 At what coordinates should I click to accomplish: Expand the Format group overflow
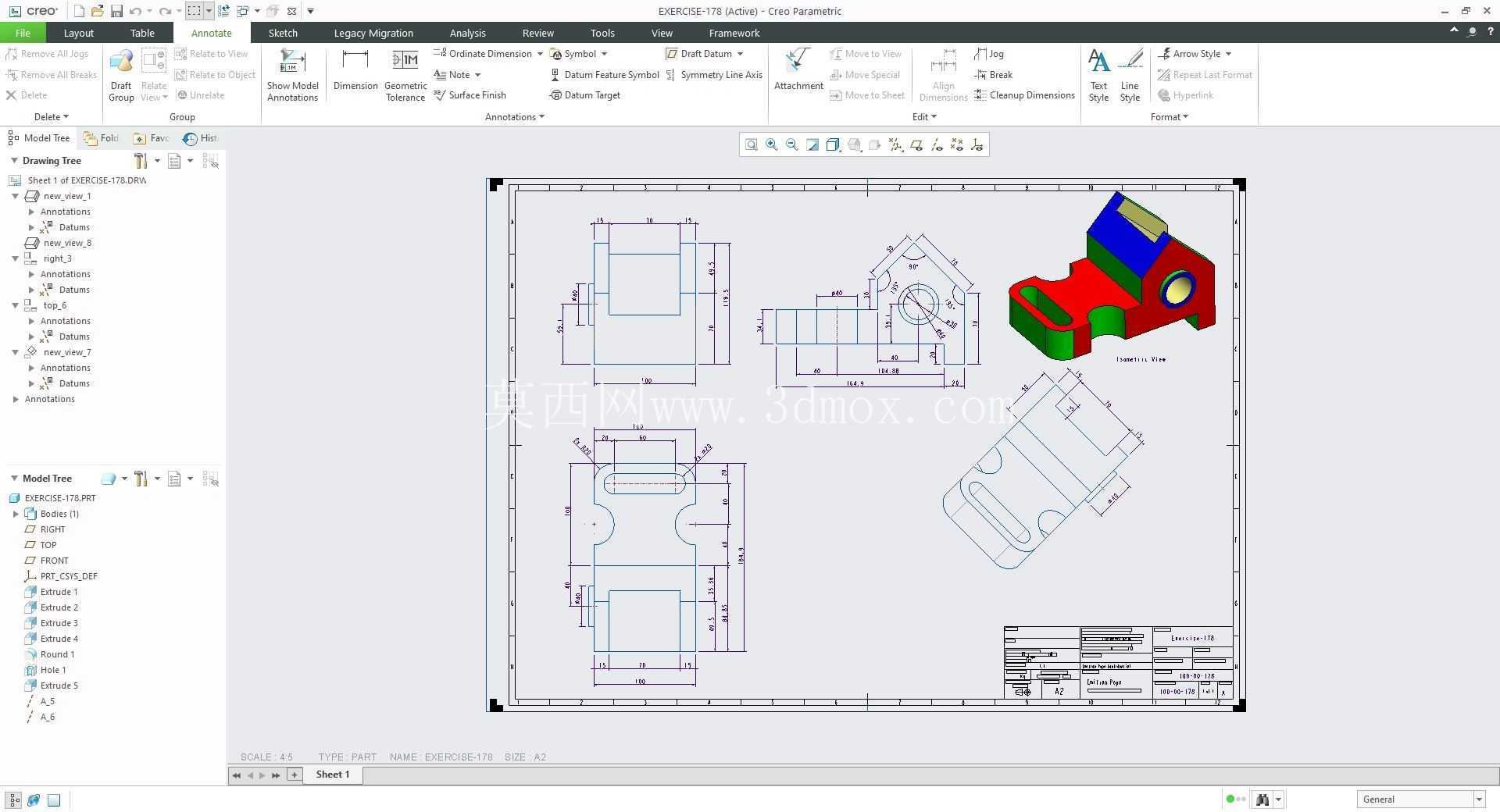click(1170, 117)
